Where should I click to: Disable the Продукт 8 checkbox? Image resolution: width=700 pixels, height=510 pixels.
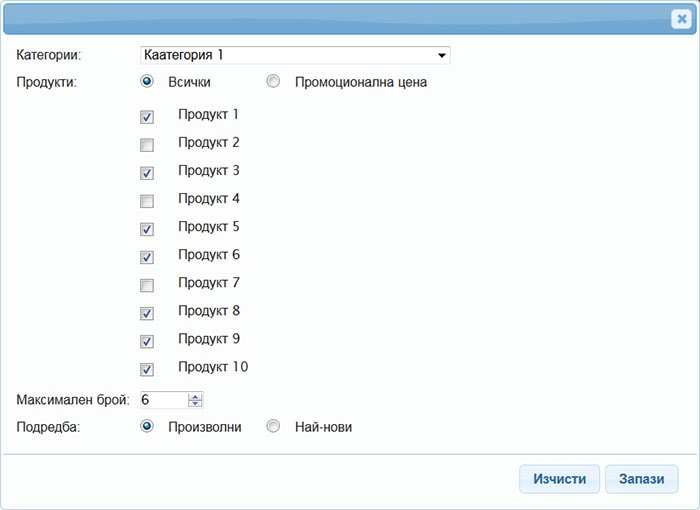point(147,314)
